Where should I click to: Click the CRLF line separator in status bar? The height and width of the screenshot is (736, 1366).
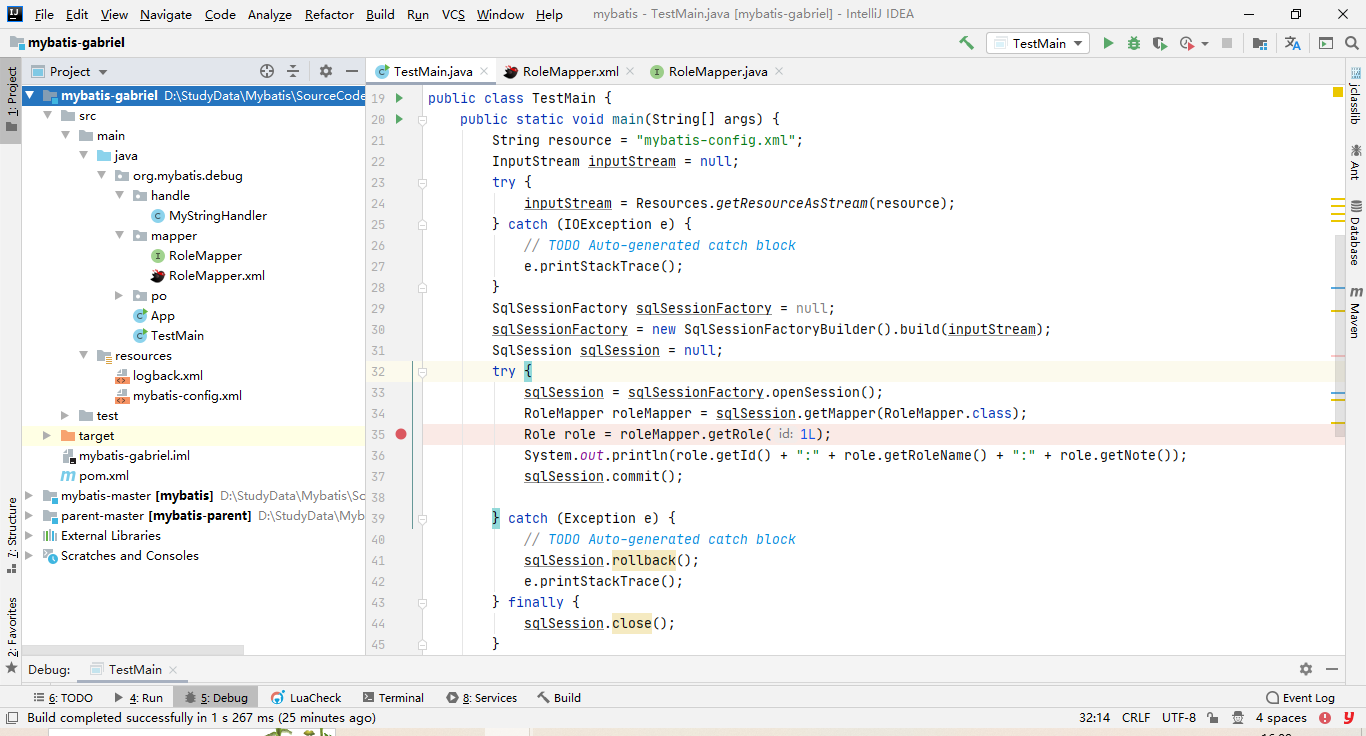1136,718
